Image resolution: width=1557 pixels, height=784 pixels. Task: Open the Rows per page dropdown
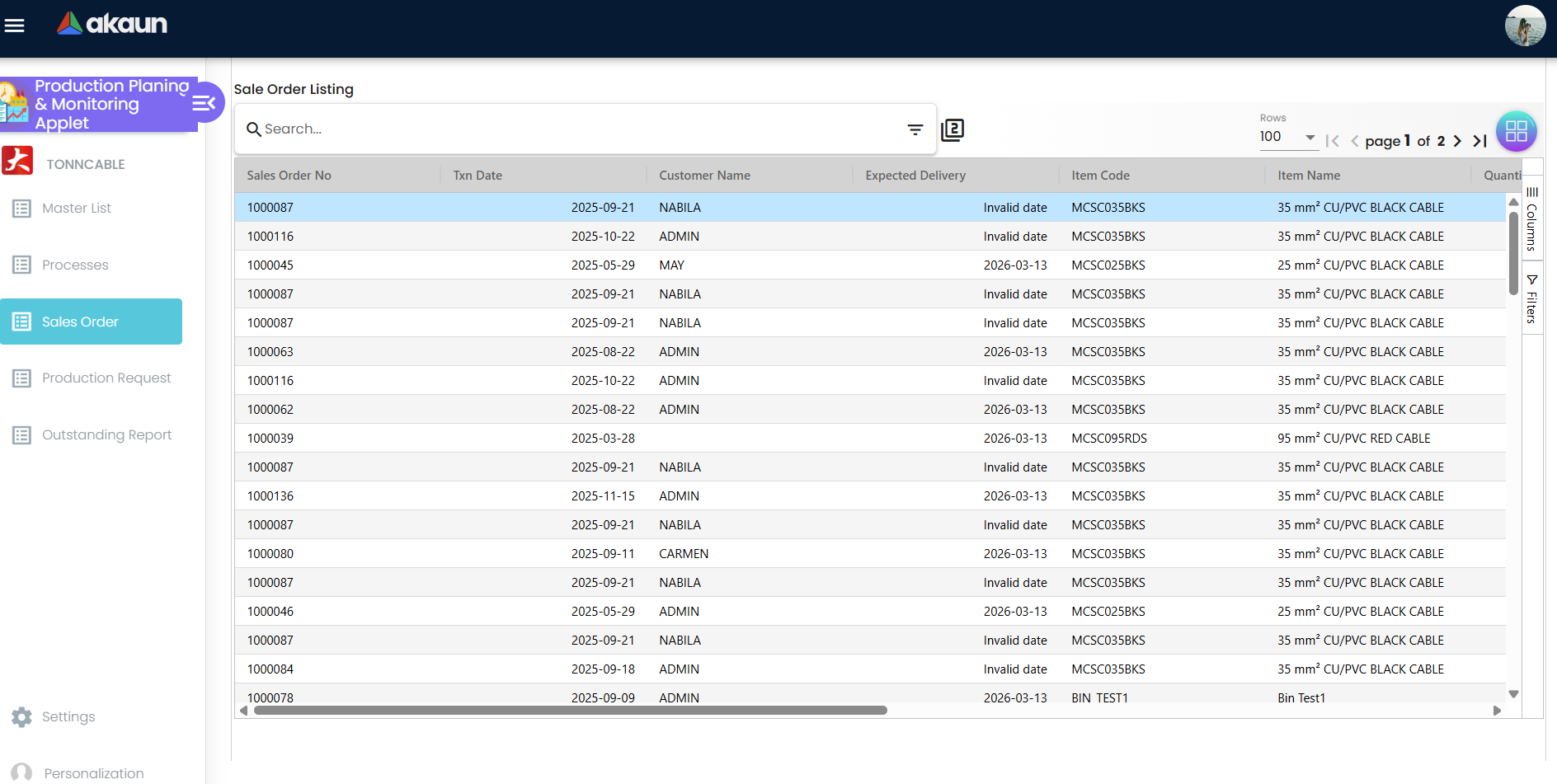[1310, 137]
